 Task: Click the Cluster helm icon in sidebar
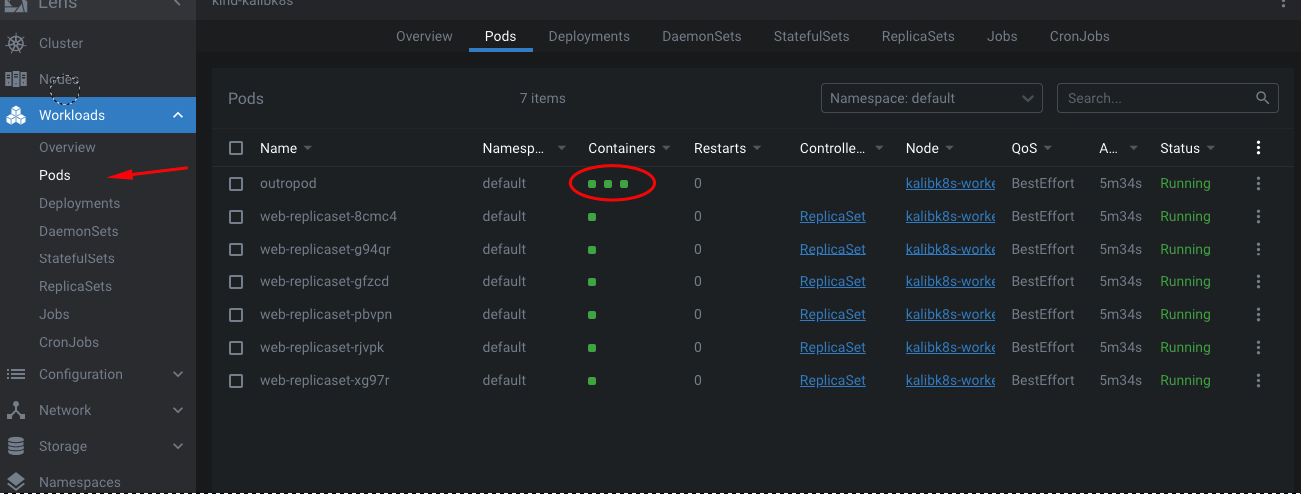16,43
